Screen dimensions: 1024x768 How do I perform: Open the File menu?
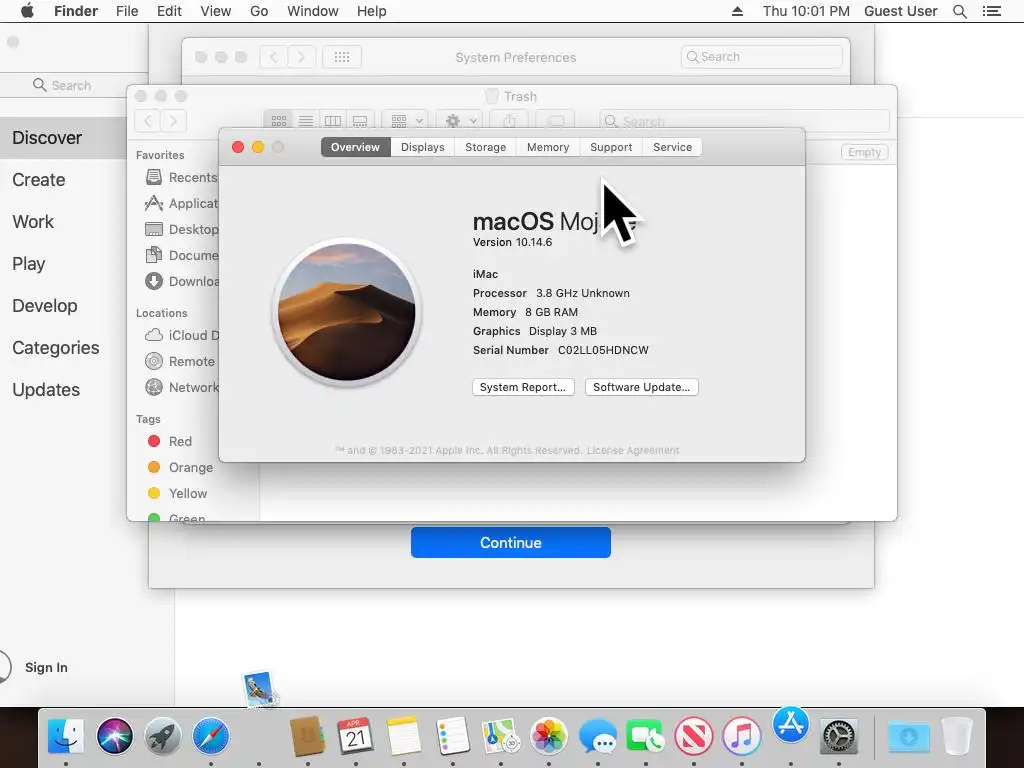coord(127,11)
